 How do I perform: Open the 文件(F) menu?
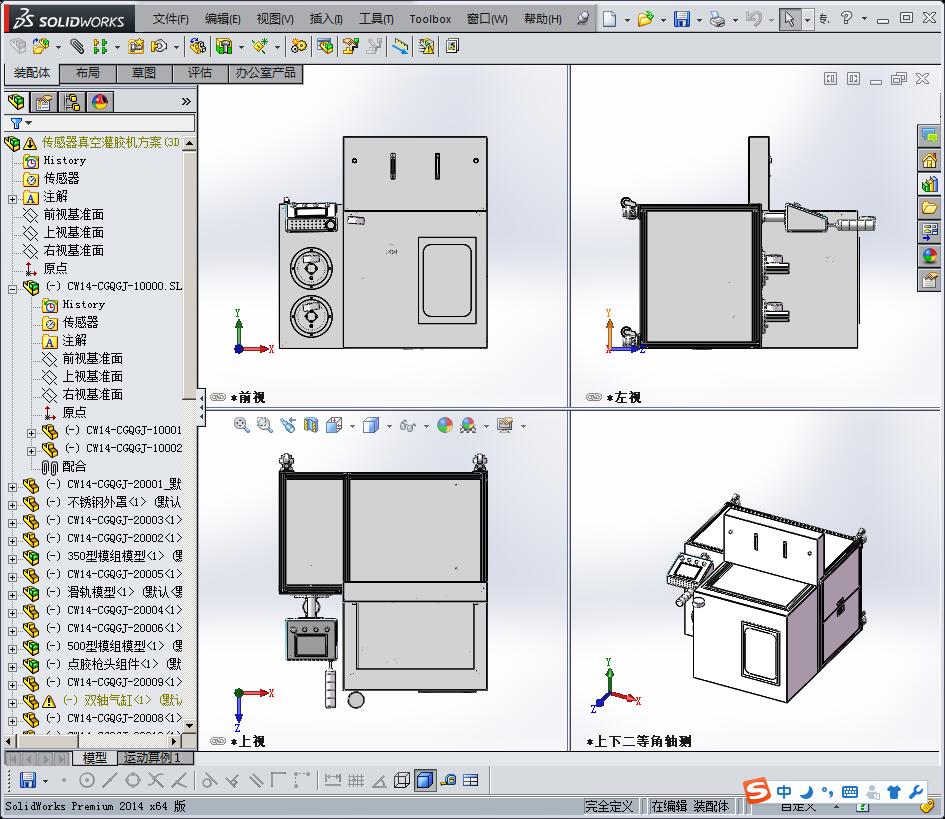[x=171, y=19]
